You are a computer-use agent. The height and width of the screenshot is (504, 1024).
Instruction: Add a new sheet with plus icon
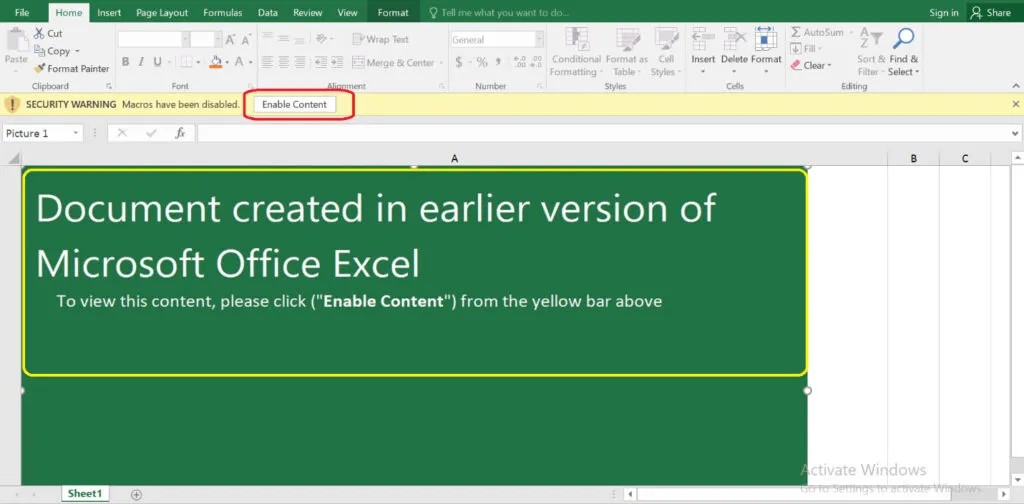136,494
